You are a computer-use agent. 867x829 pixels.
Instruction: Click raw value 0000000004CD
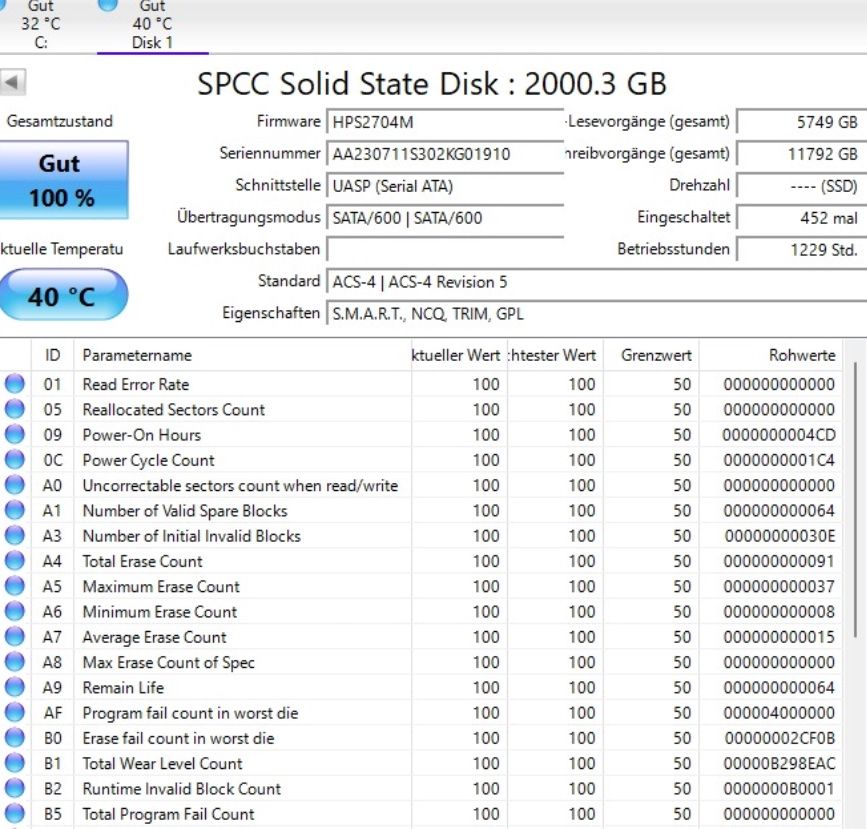coord(779,435)
